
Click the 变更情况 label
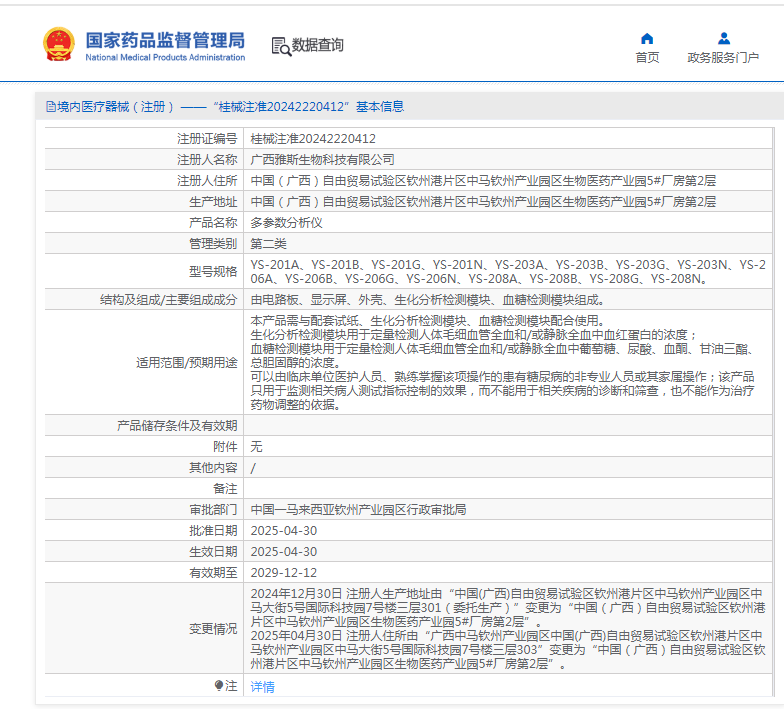[213, 628]
